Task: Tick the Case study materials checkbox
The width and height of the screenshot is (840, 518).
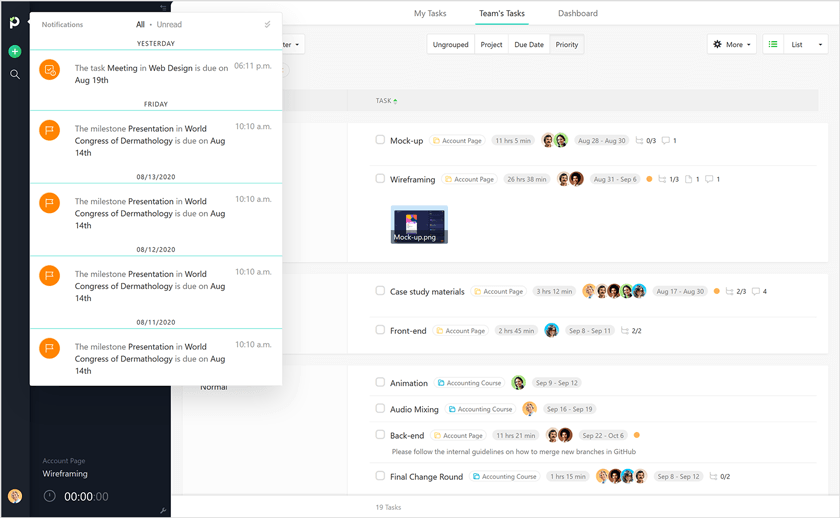Action: (380, 291)
